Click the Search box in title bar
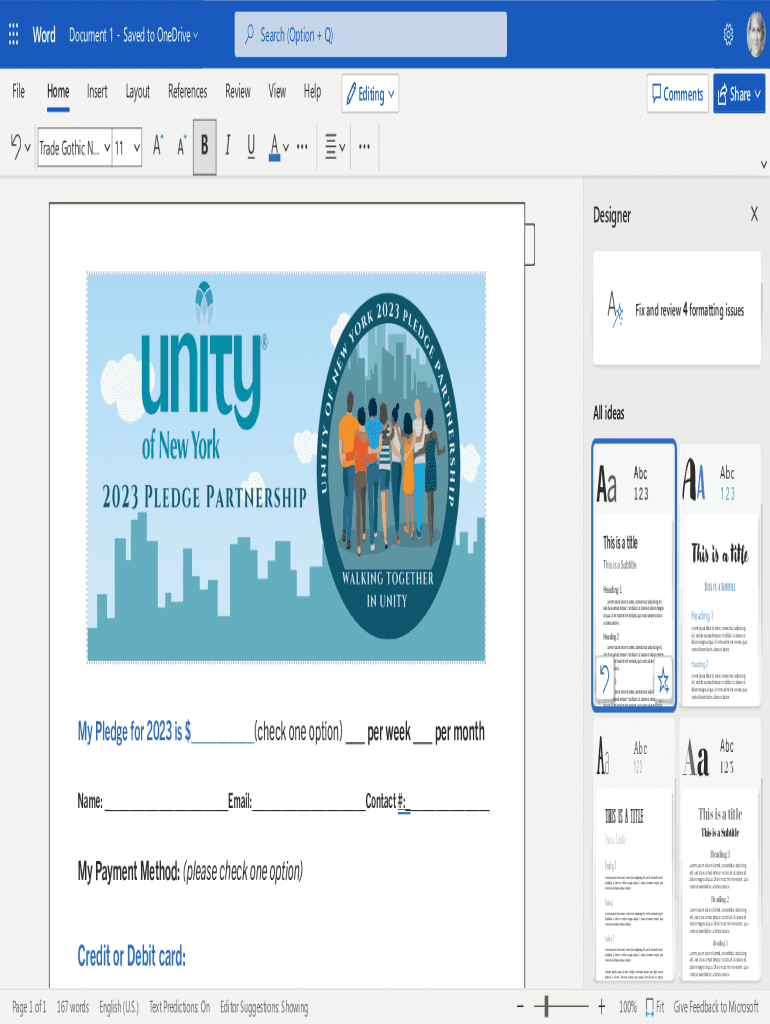This screenshot has width=770, height=1024. (x=370, y=35)
